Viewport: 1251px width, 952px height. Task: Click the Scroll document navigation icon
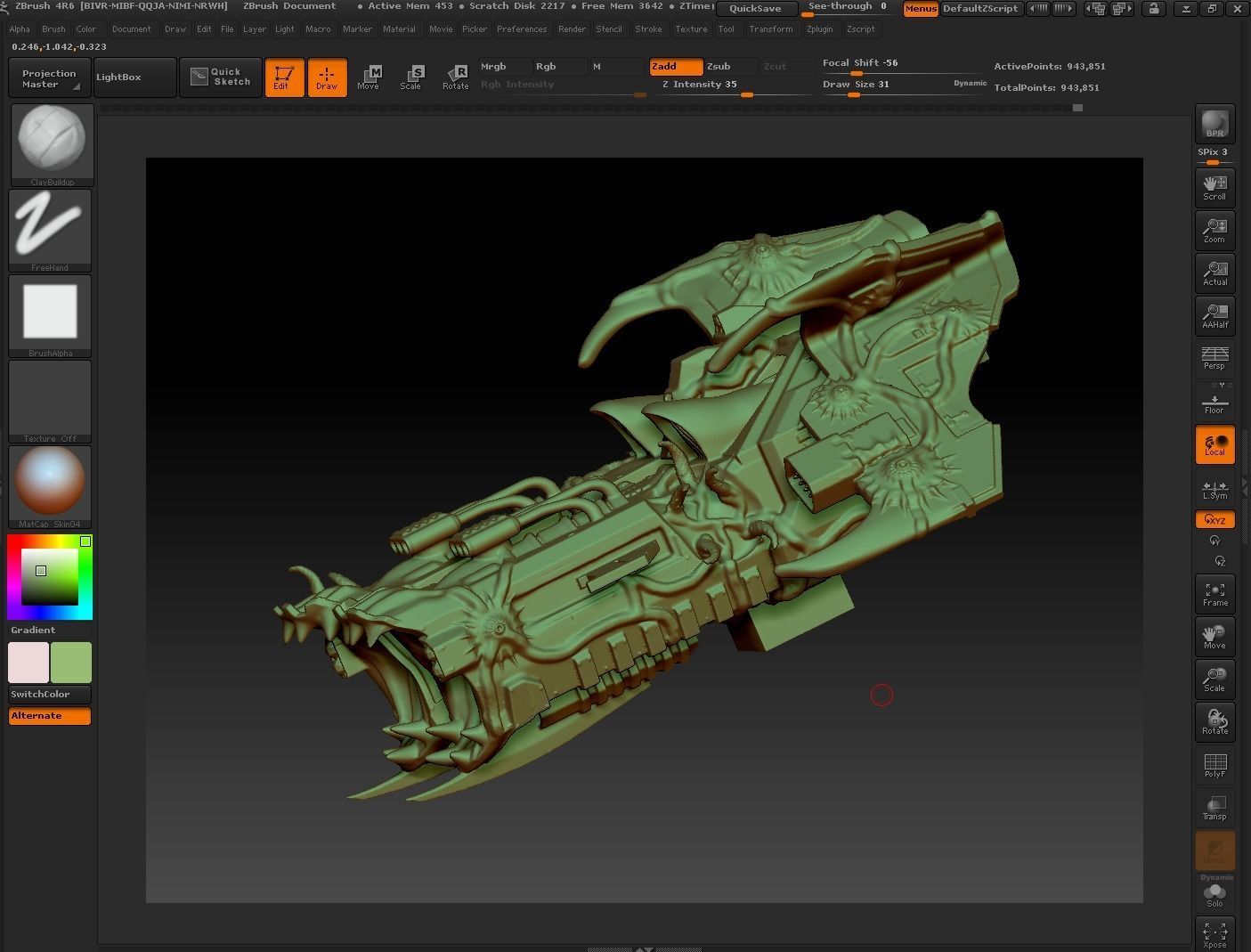coord(1214,187)
